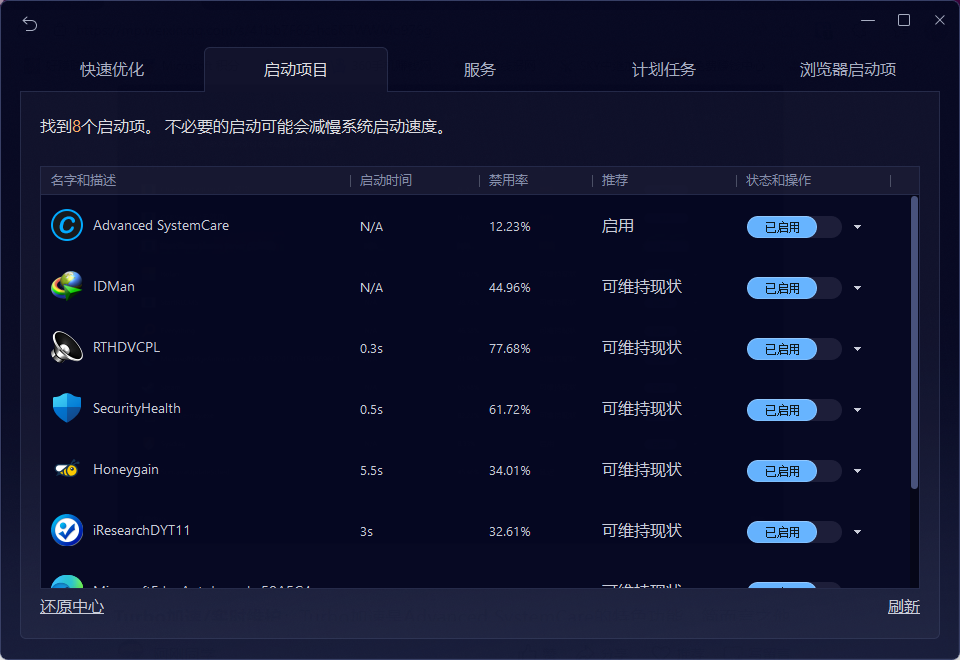Click the 启用 recommendation for Advanced SystemCare
Screen dimensions: 960x660
pos(617,226)
